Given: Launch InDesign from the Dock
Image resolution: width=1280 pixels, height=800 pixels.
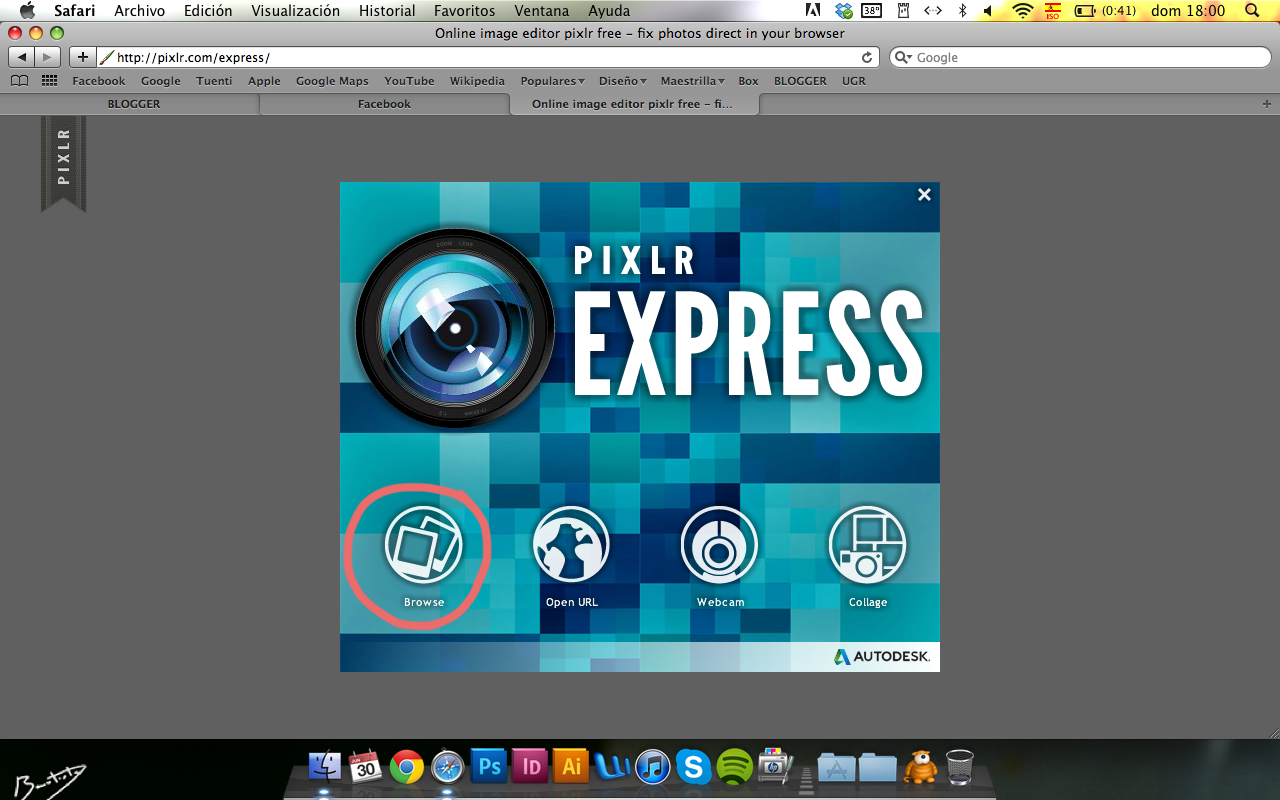Looking at the screenshot, I should pyautogui.click(x=530, y=767).
